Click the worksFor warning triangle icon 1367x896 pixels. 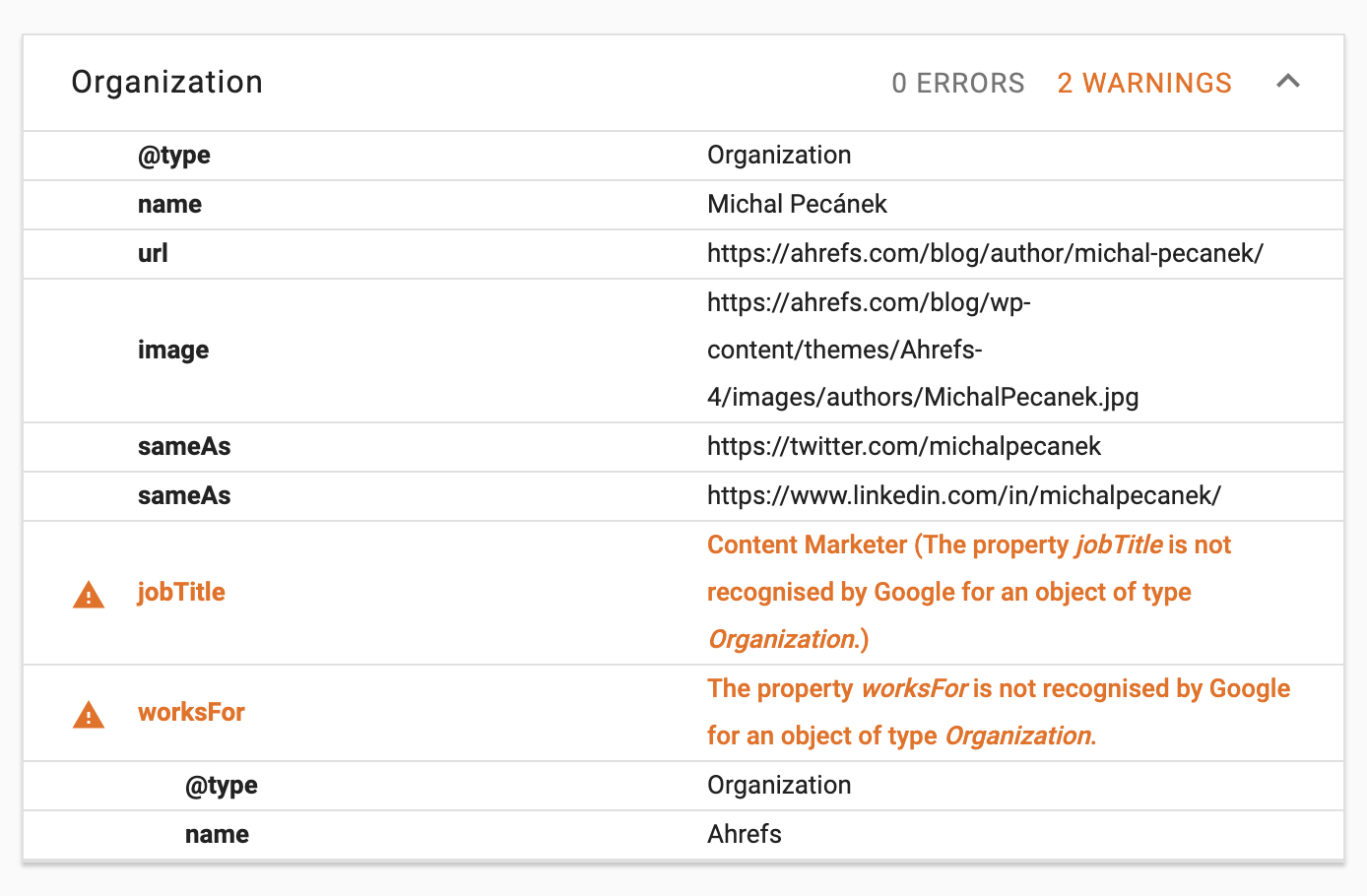(88, 713)
